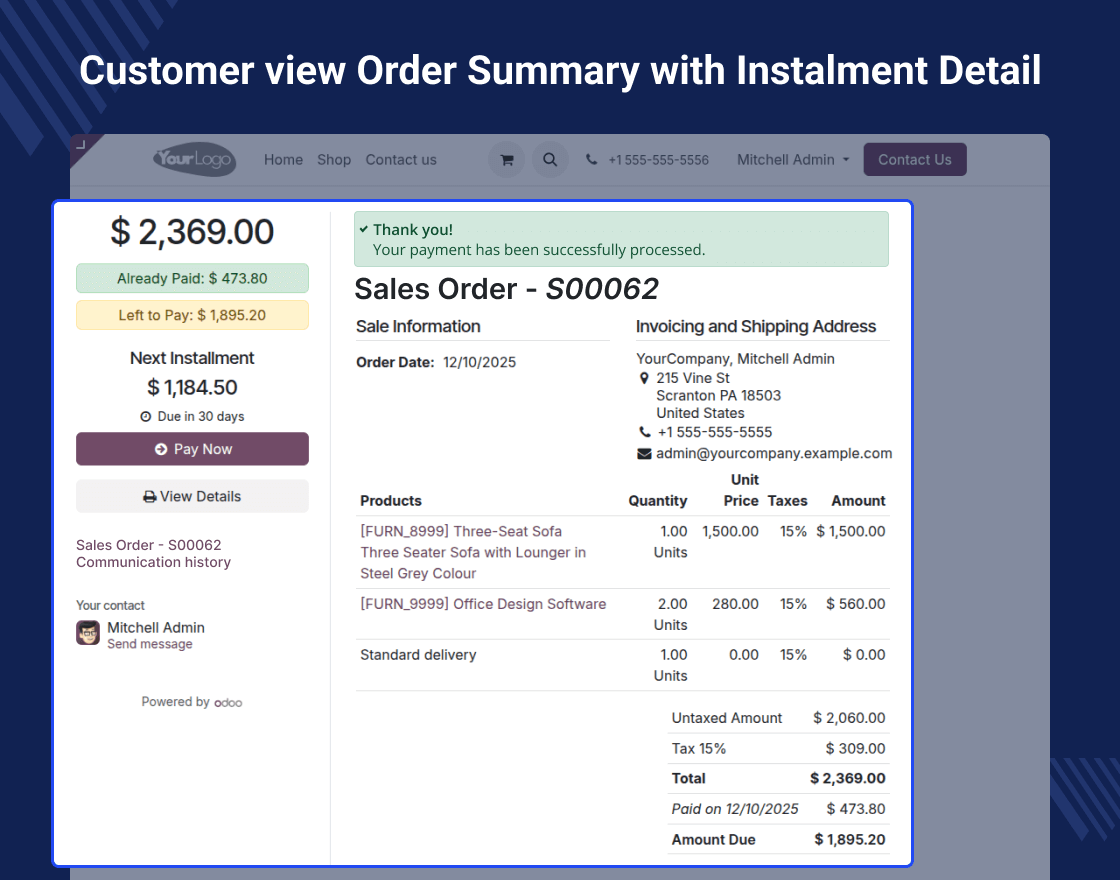Click the $ 560.00 amount cell
Image resolution: width=1120 pixels, height=880 pixels.
pos(855,604)
